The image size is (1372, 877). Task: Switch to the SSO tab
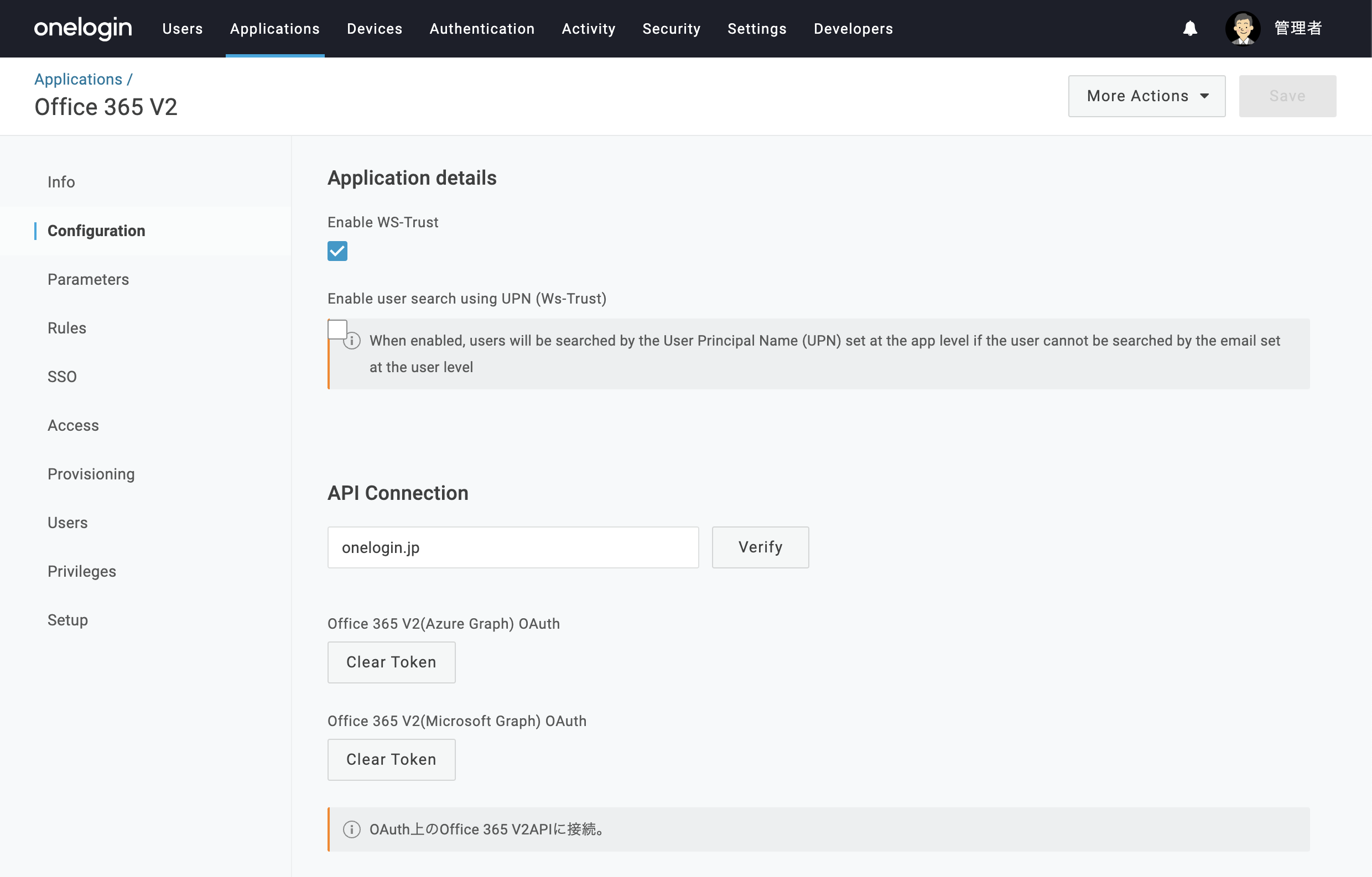click(x=62, y=377)
